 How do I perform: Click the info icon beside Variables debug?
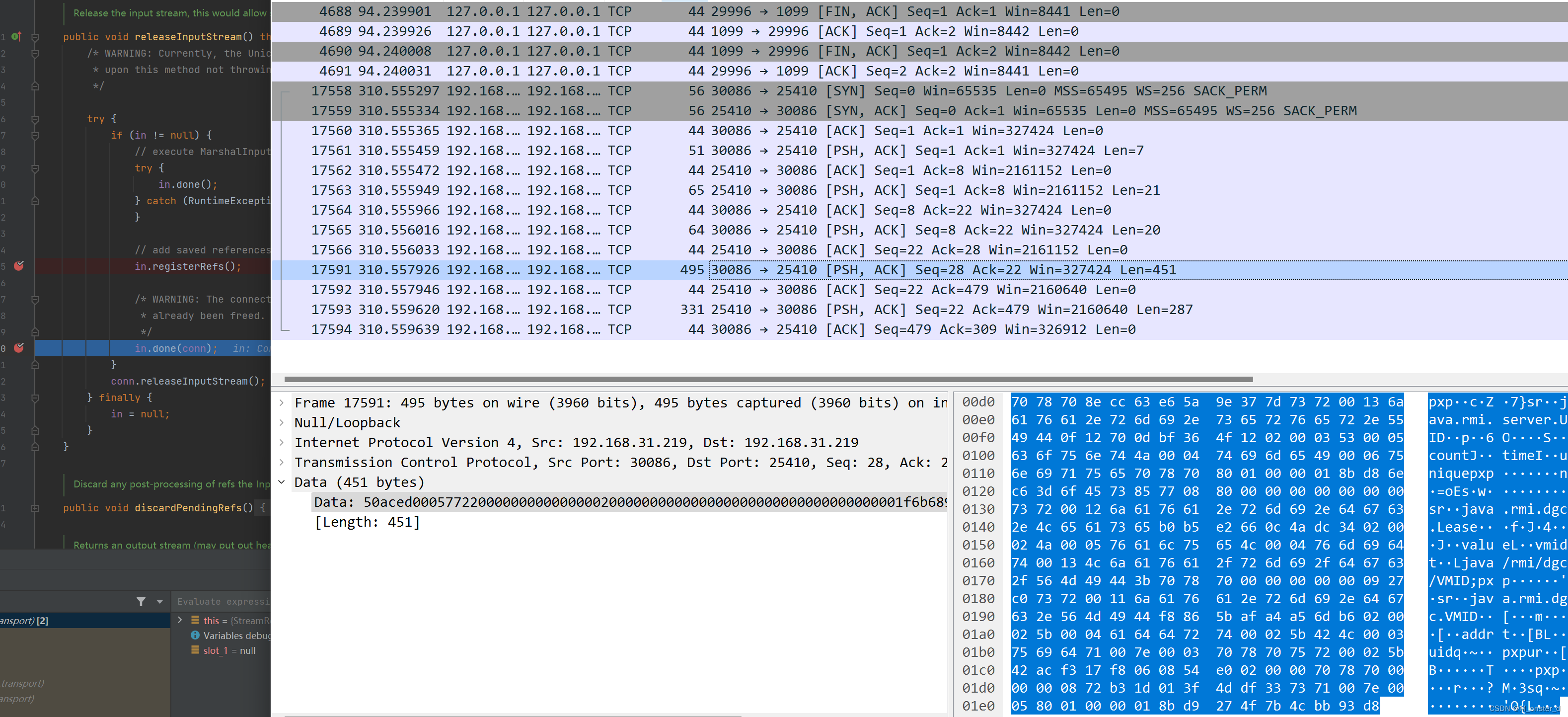click(195, 636)
